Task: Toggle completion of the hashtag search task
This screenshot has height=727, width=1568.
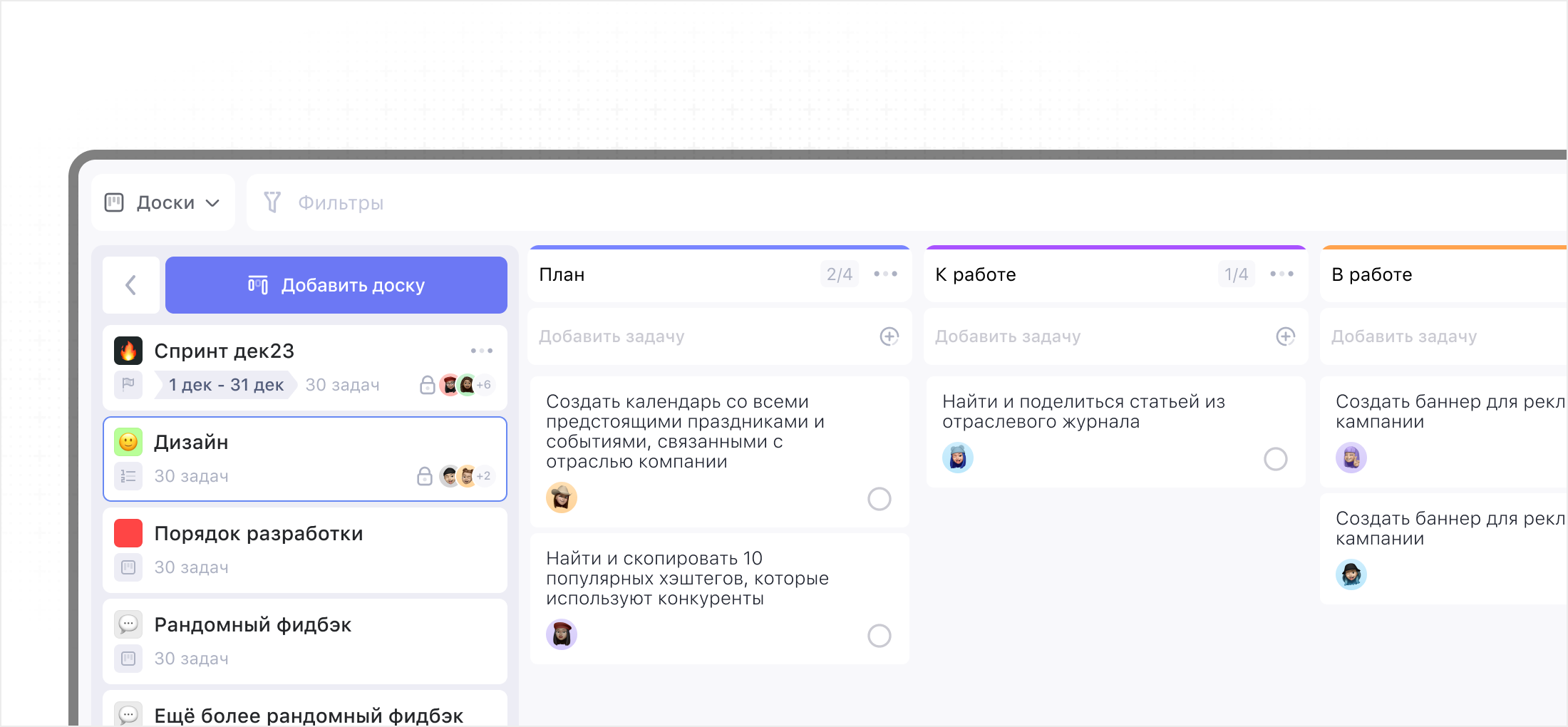Action: (879, 636)
